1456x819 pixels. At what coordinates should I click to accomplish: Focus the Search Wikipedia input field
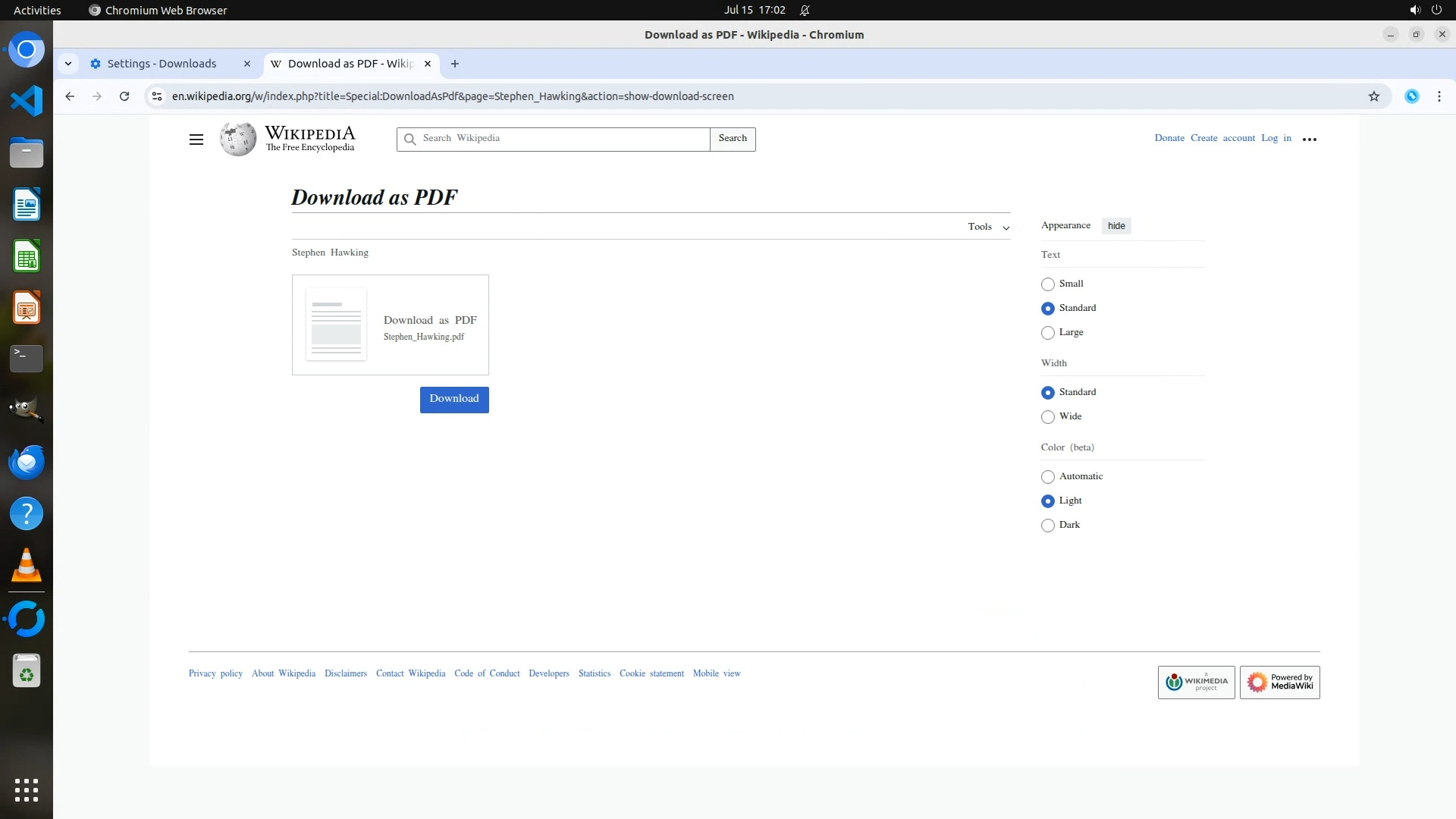click(561, 139)
